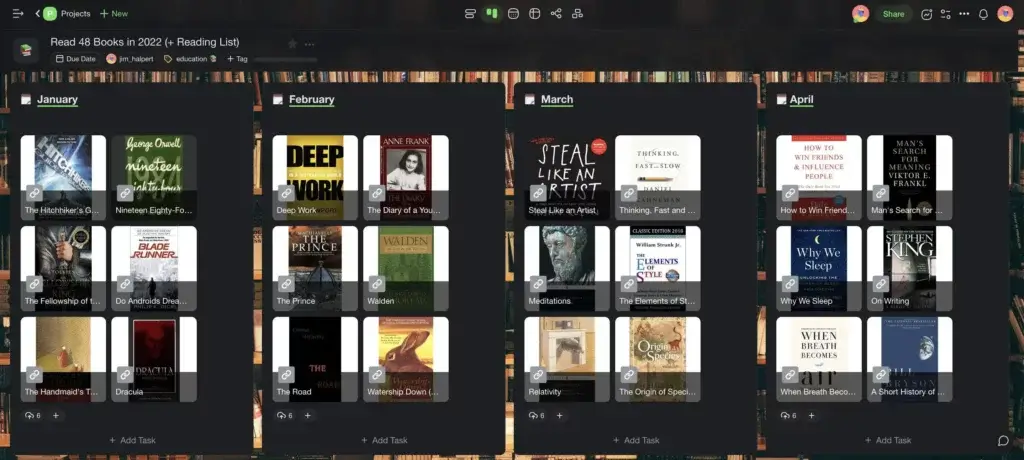Click the Share button
Viewport: 1024px width, 460px height.
893,14
